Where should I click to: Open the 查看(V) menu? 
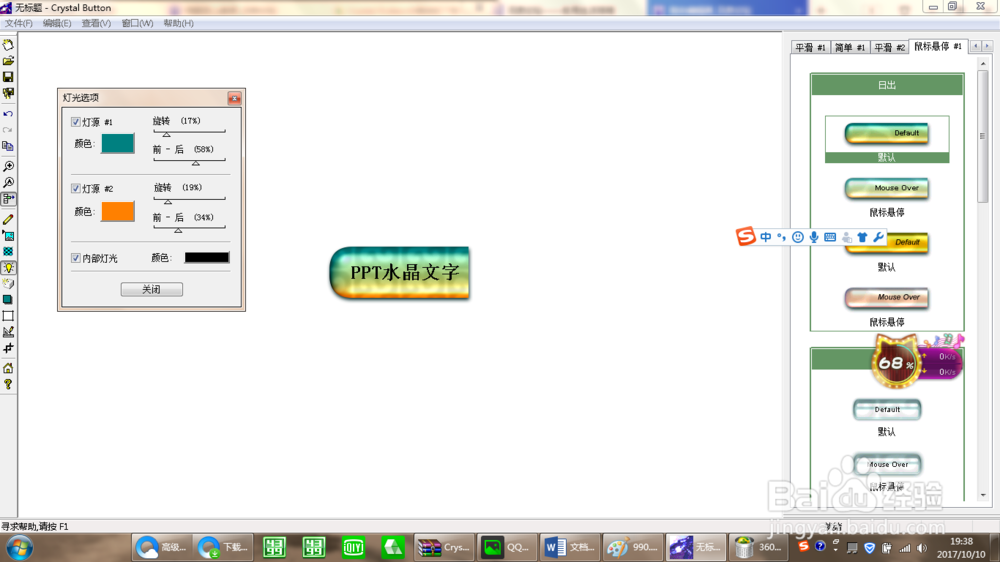(96, 23)
